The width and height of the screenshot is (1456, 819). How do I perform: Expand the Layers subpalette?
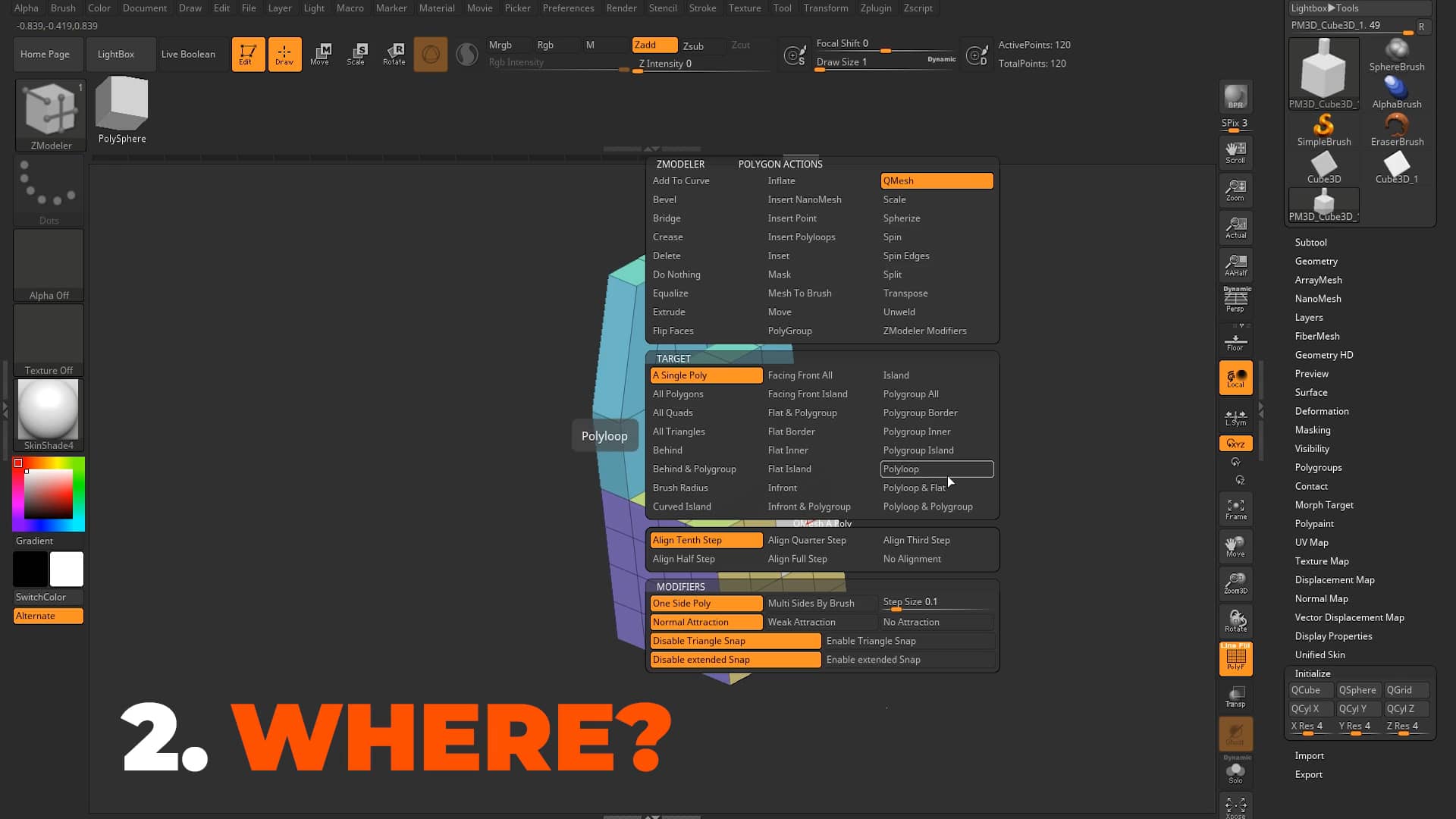(1309, 317)
